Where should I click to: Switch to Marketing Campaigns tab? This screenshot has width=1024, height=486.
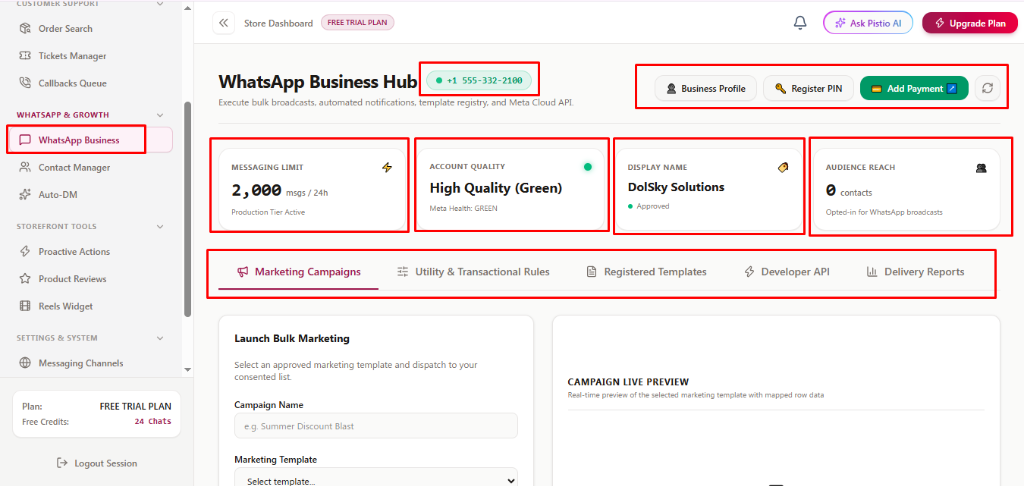point(298,272)
